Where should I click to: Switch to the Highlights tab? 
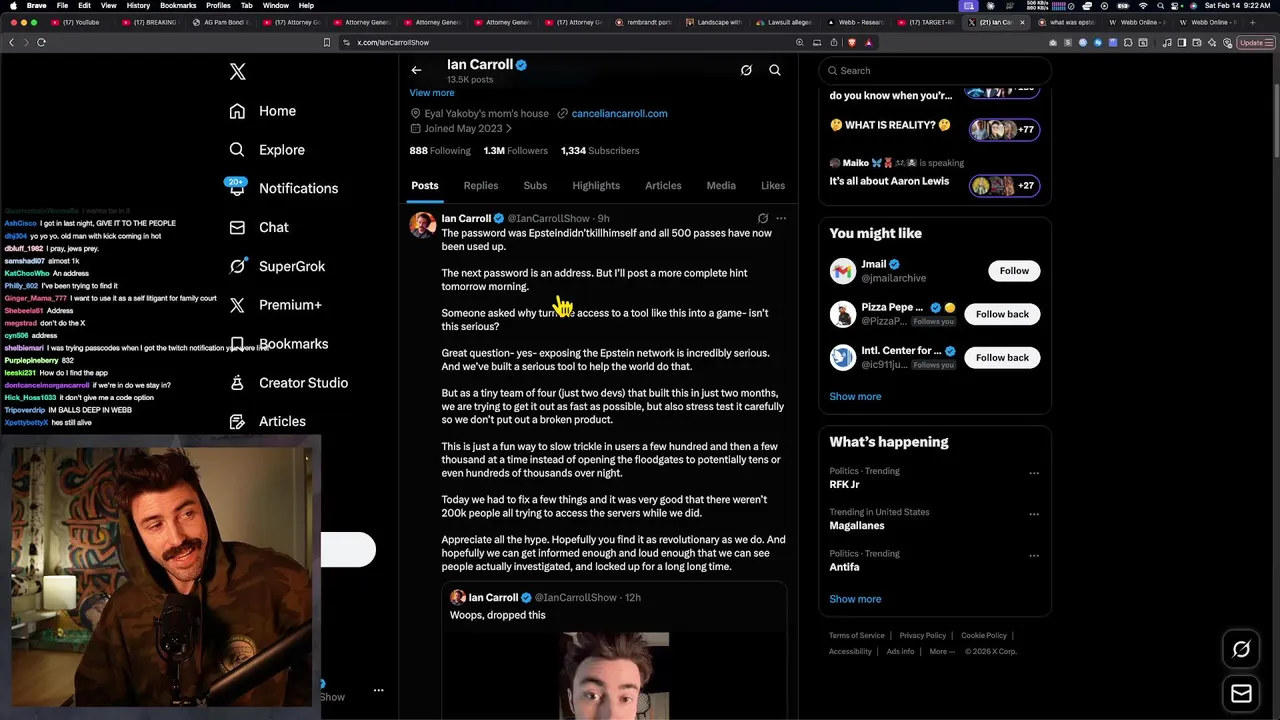[596, 186]
